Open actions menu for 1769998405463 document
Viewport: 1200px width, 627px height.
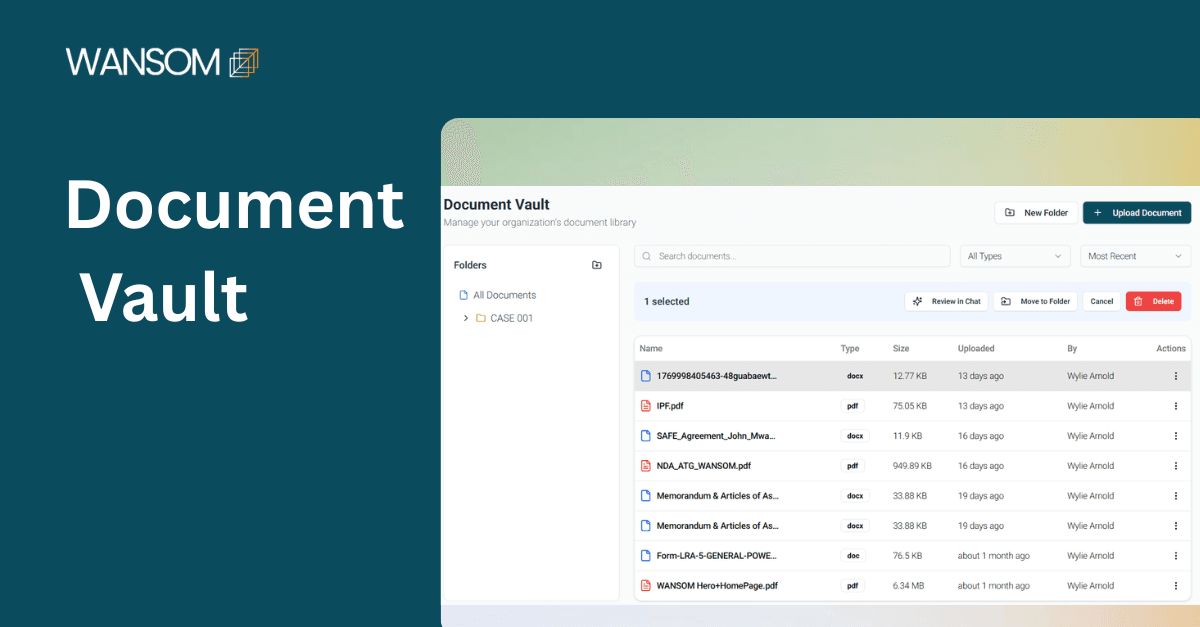tap(1175, 376)
